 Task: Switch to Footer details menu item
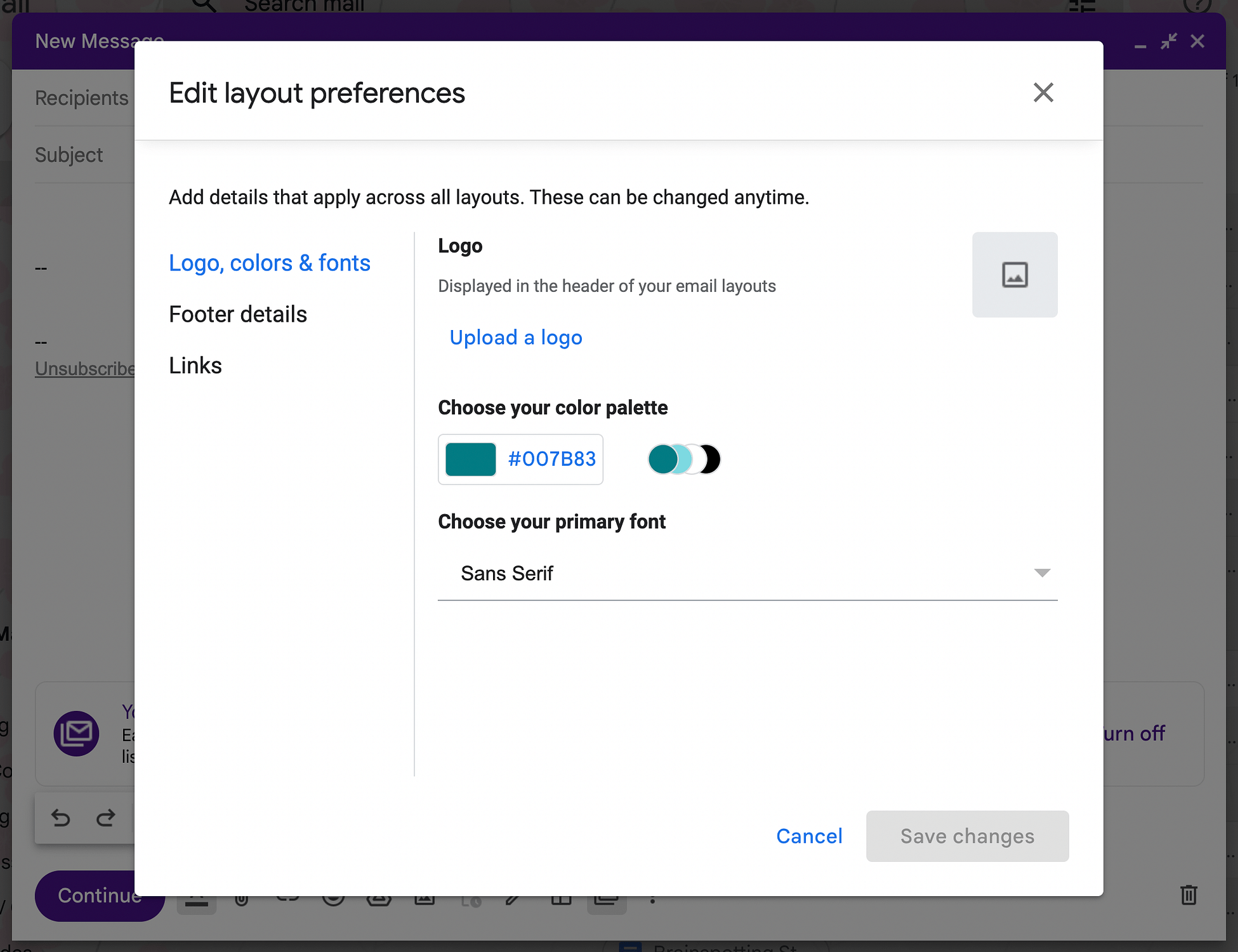pyautogui.click(x=238, y=314)
